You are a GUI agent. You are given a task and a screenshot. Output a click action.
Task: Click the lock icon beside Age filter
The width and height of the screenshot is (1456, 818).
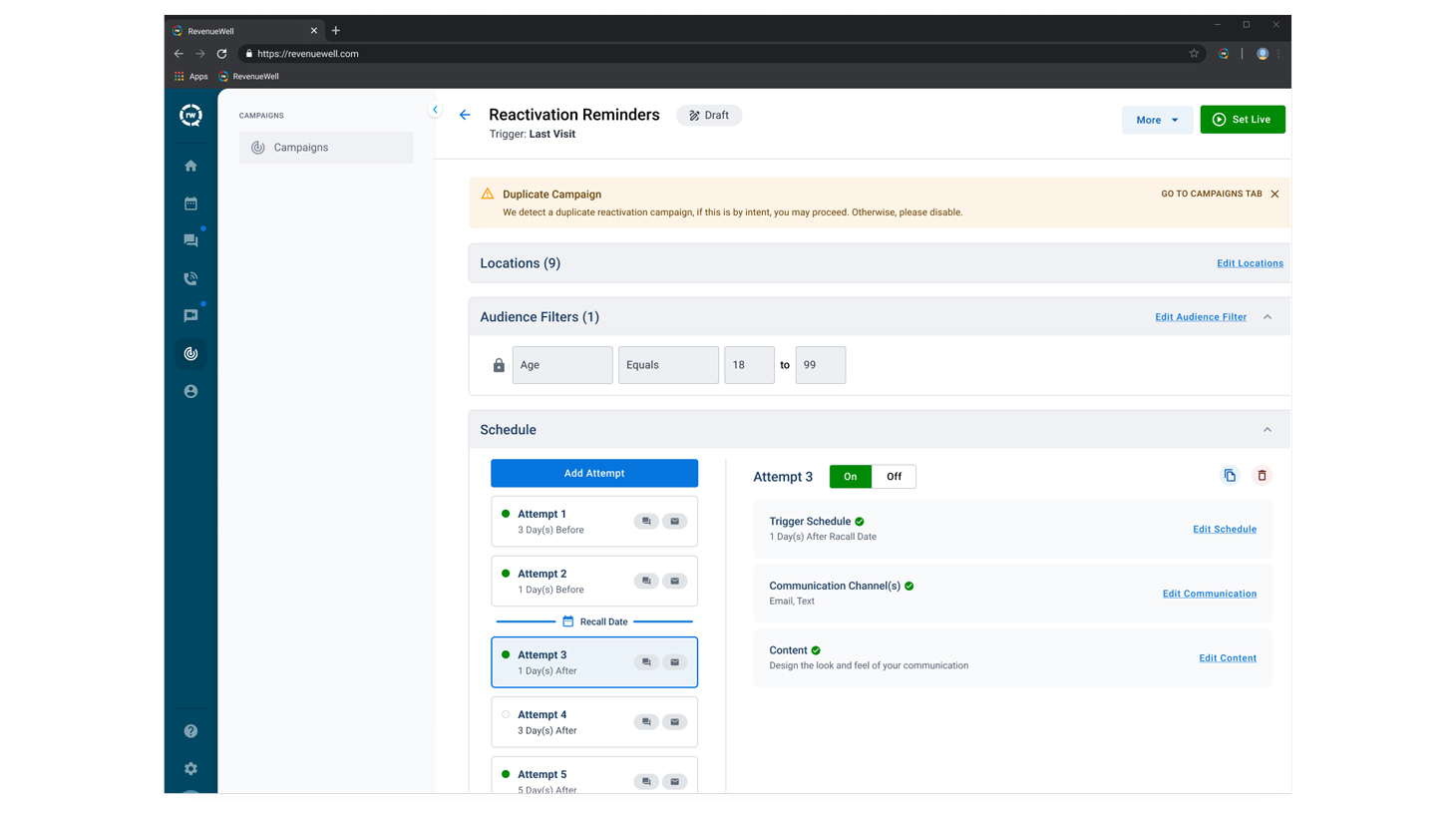click(499, 365)
